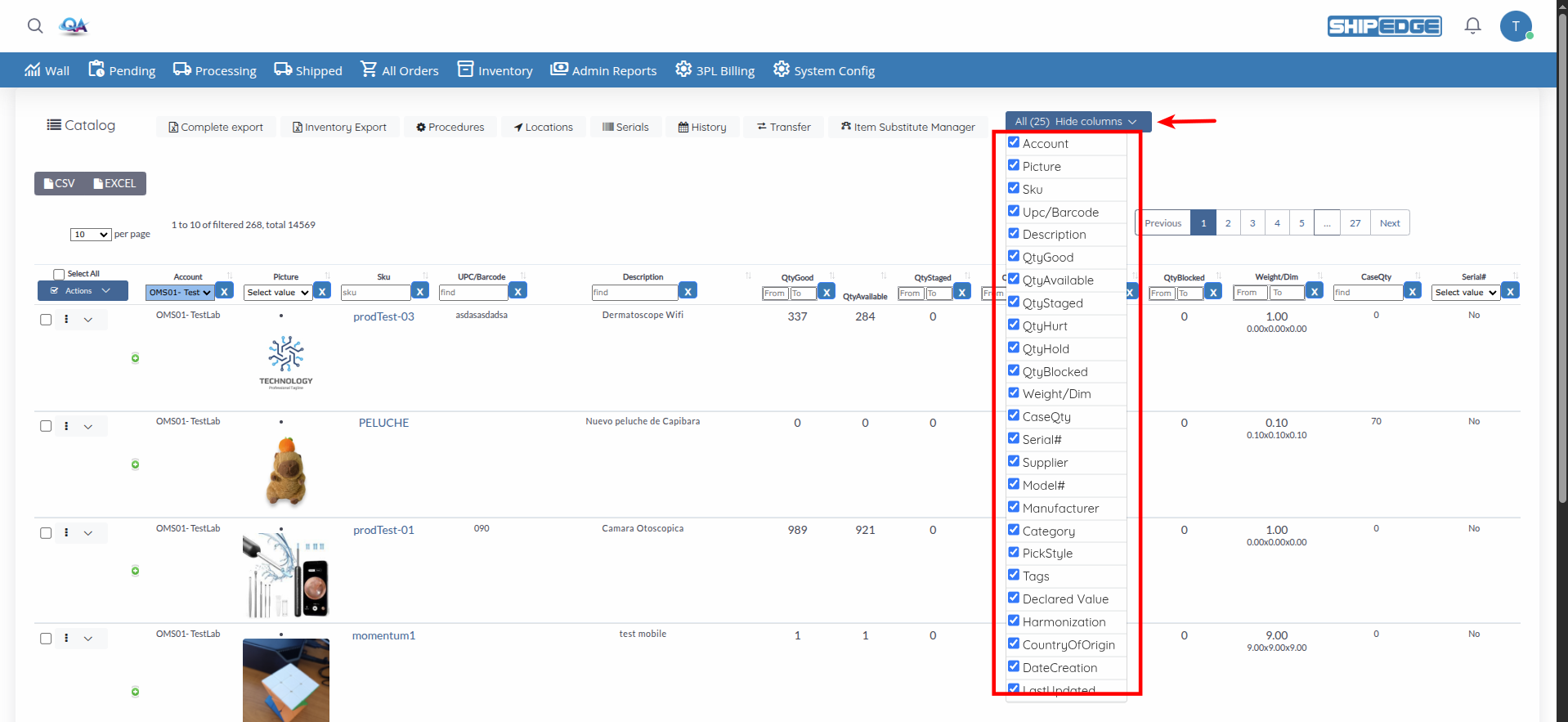Select the momentum1 row checkbox
Image resolution: width=1568 pixels, height=722 pixels.
tap(46, 639)
